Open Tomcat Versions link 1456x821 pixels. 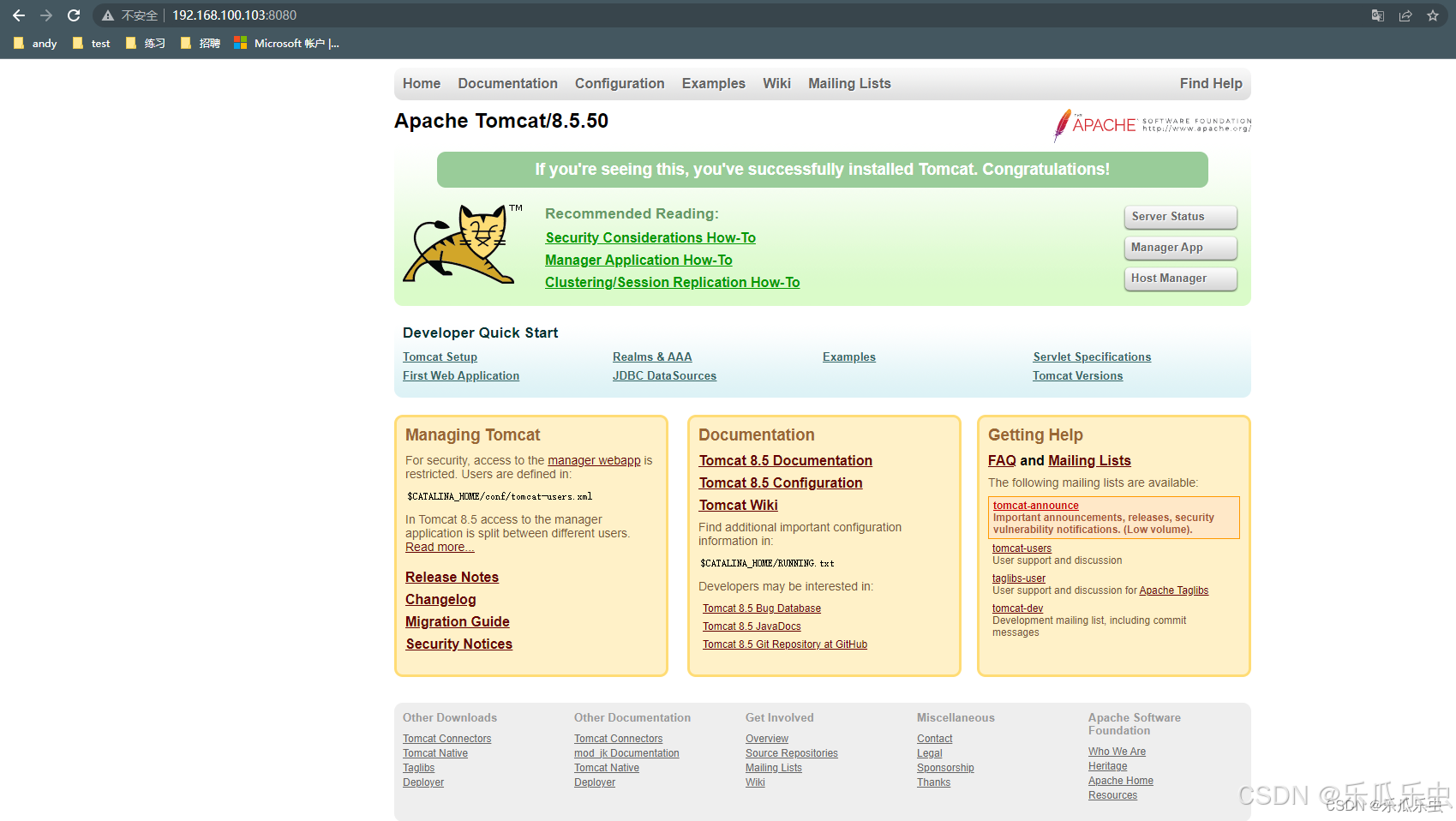pyautogui.click(x=1077, y=375)
